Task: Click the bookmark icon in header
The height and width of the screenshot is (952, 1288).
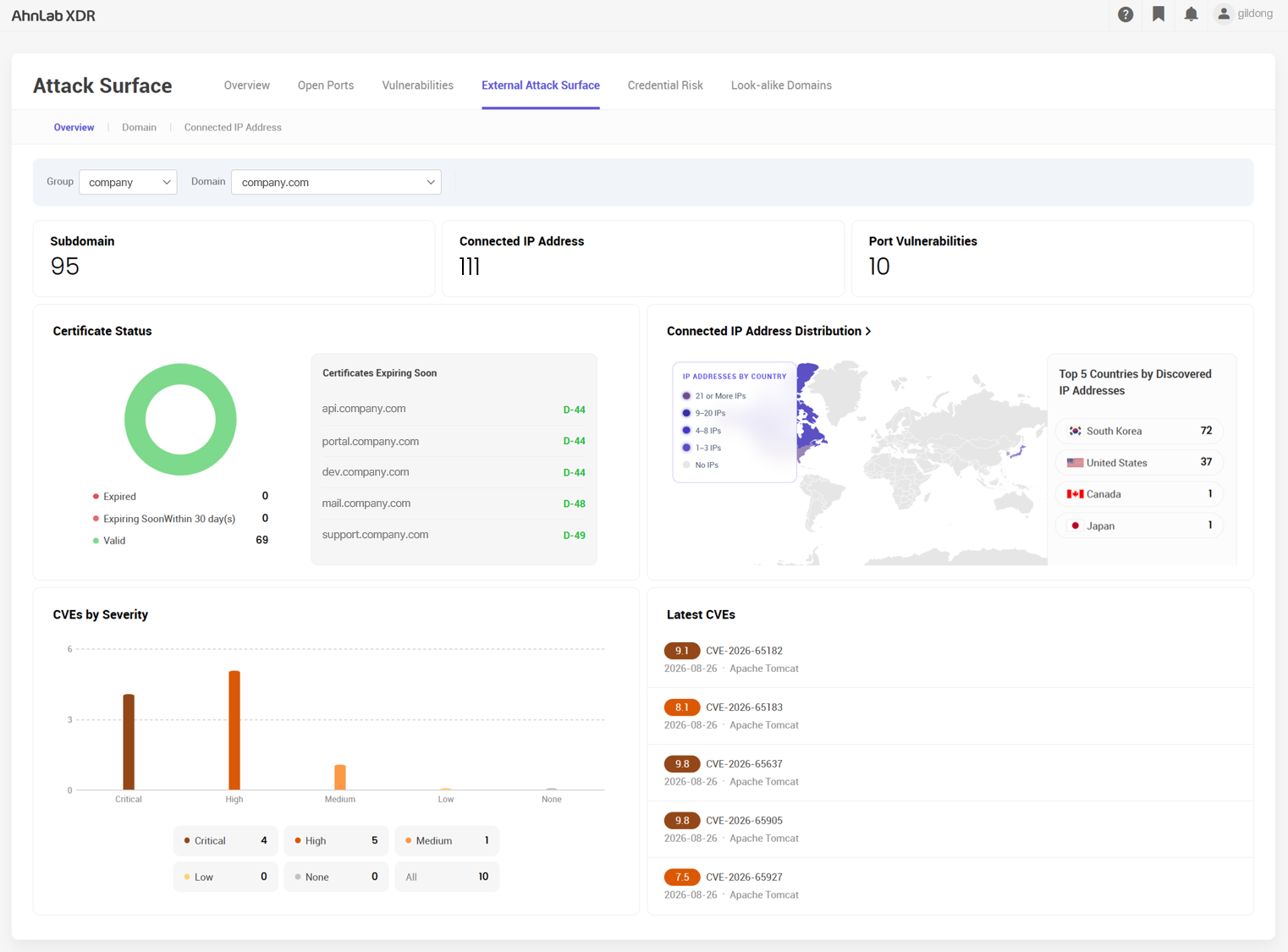Action: 1158,14
